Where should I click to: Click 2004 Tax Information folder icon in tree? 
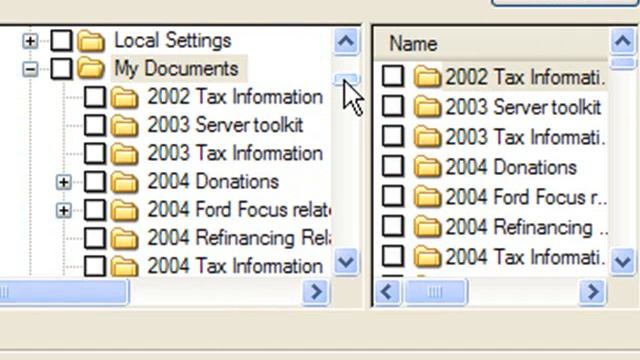pyautogui.click(x=124, y=267)
